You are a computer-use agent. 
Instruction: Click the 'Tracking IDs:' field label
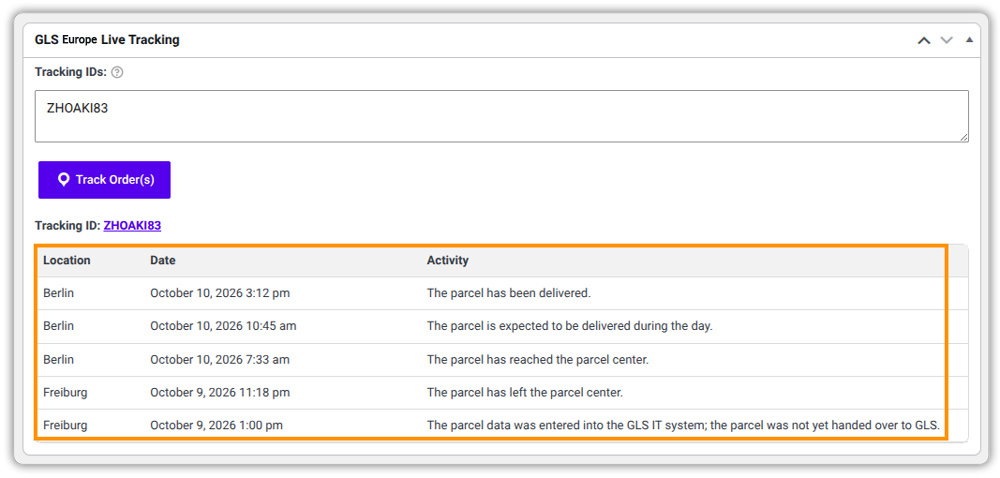pyautogui.click(x=71, y=72)
